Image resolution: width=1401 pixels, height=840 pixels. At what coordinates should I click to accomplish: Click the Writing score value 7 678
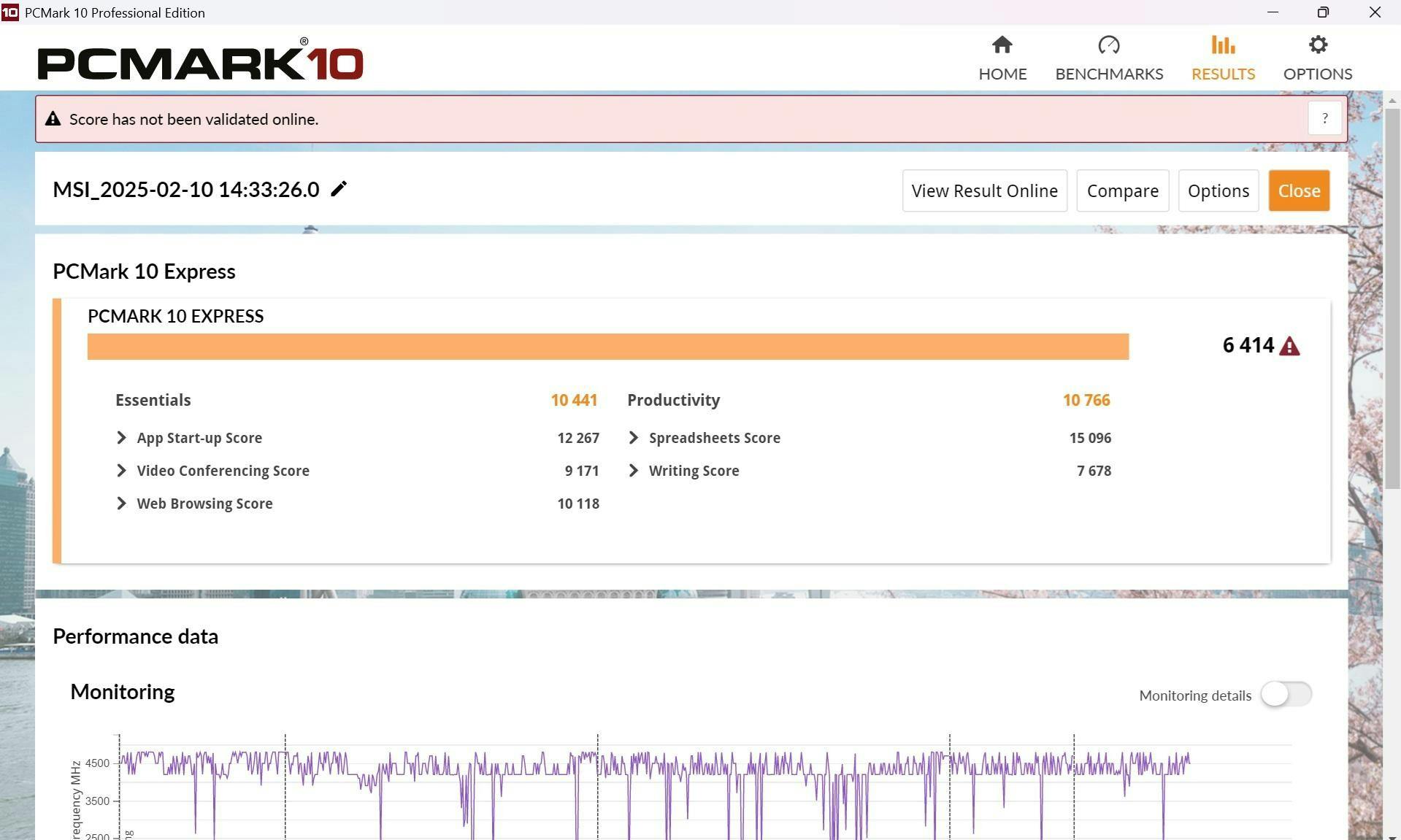[1094, 471]
